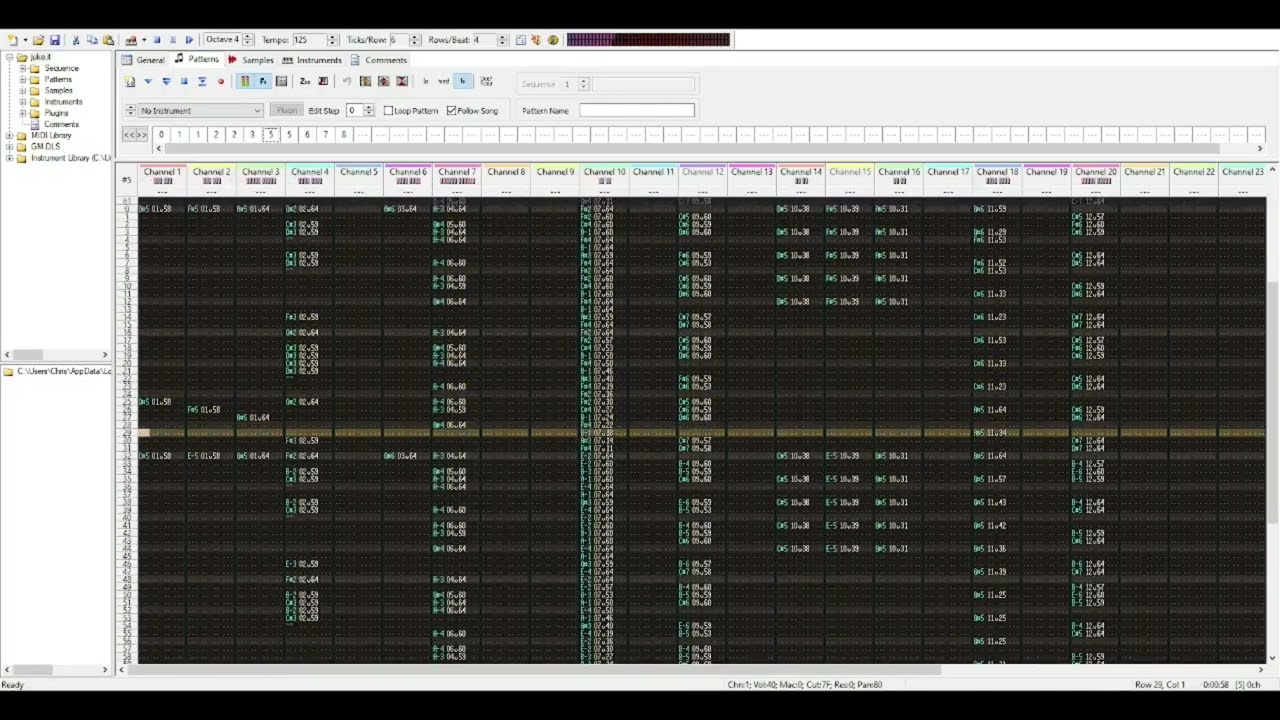Switch to the Samples tab
The width and height of the screenshot is (1280, 720).
[x=251, y=60]
